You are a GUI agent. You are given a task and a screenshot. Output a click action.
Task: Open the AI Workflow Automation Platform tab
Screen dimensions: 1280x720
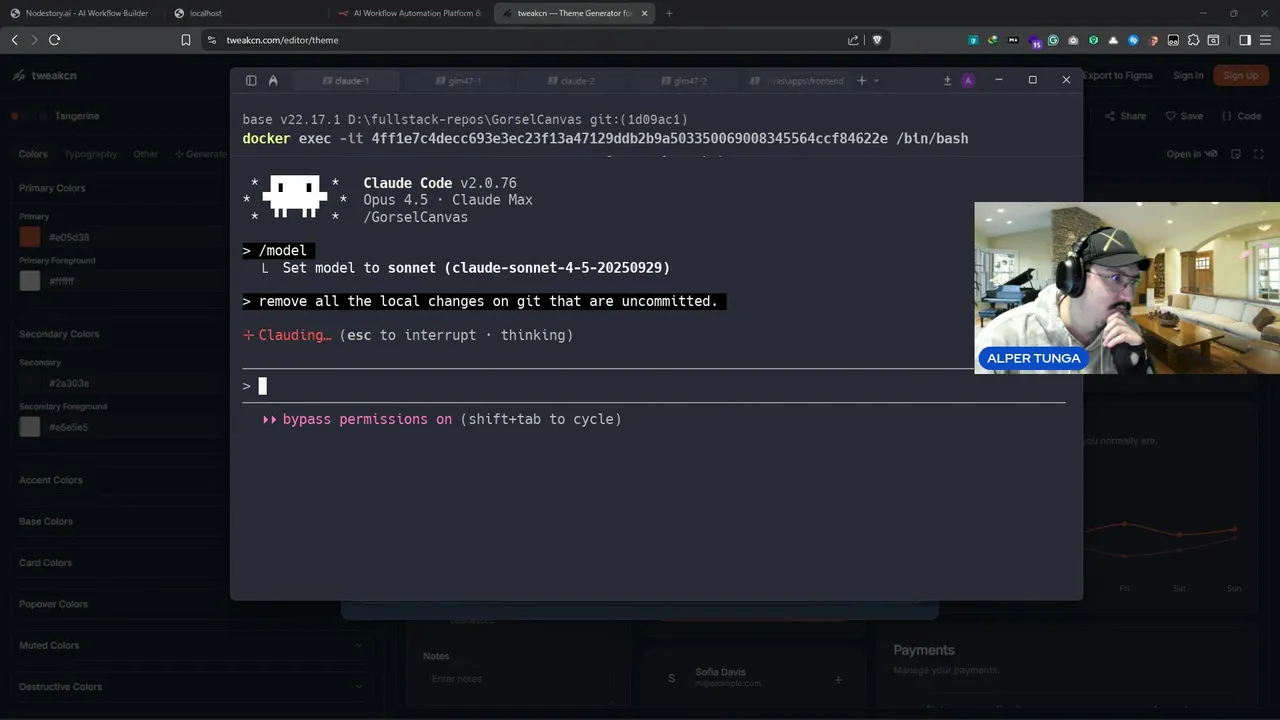(x=410, y=13)
